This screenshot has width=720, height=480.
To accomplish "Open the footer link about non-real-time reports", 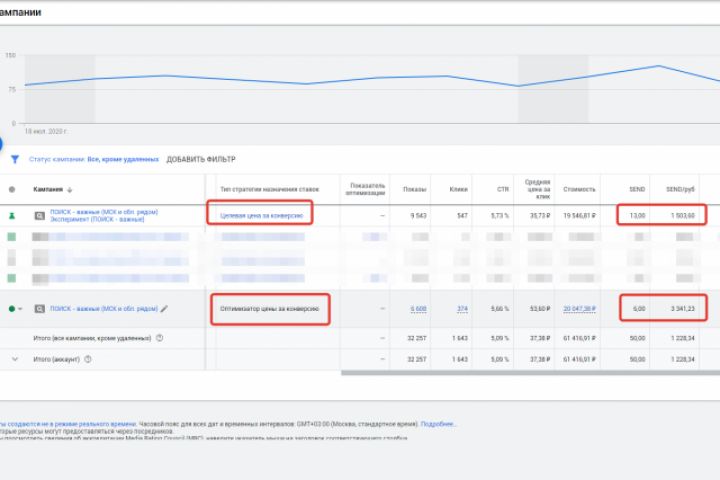I will pyautogui.click(x=68, y=424).
